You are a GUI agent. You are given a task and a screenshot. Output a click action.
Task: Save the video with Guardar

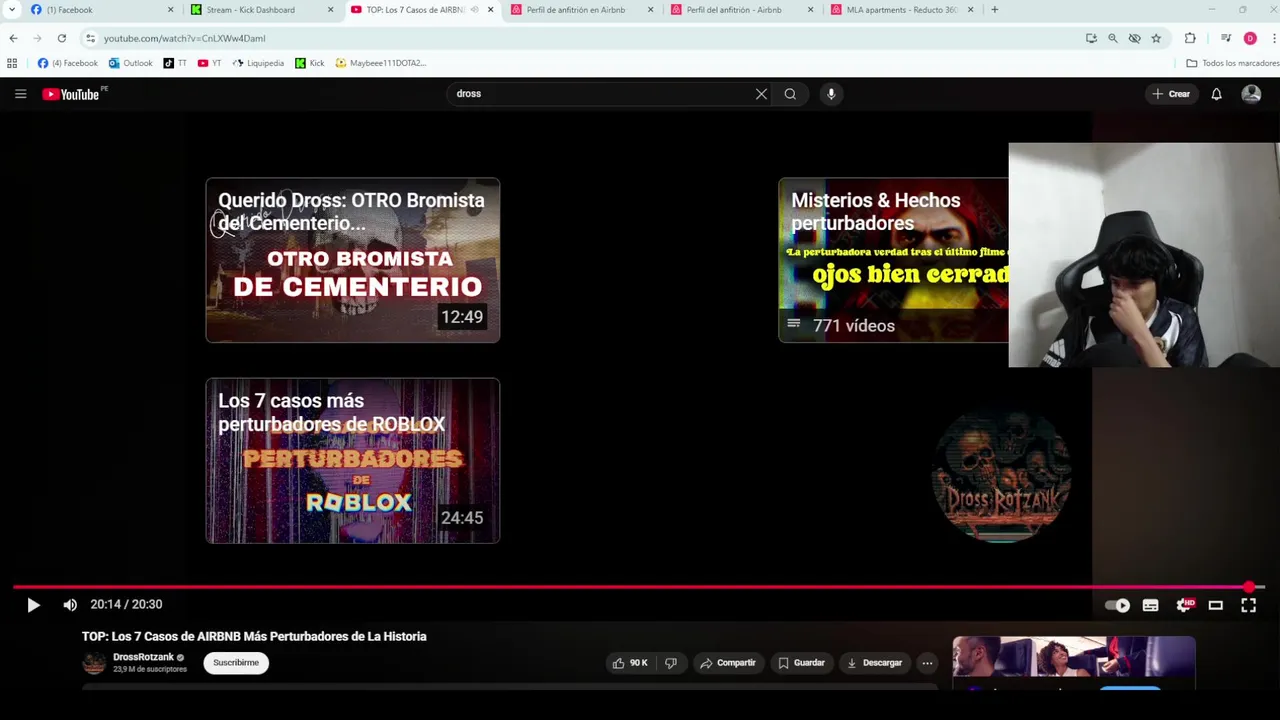coord(801,663)
